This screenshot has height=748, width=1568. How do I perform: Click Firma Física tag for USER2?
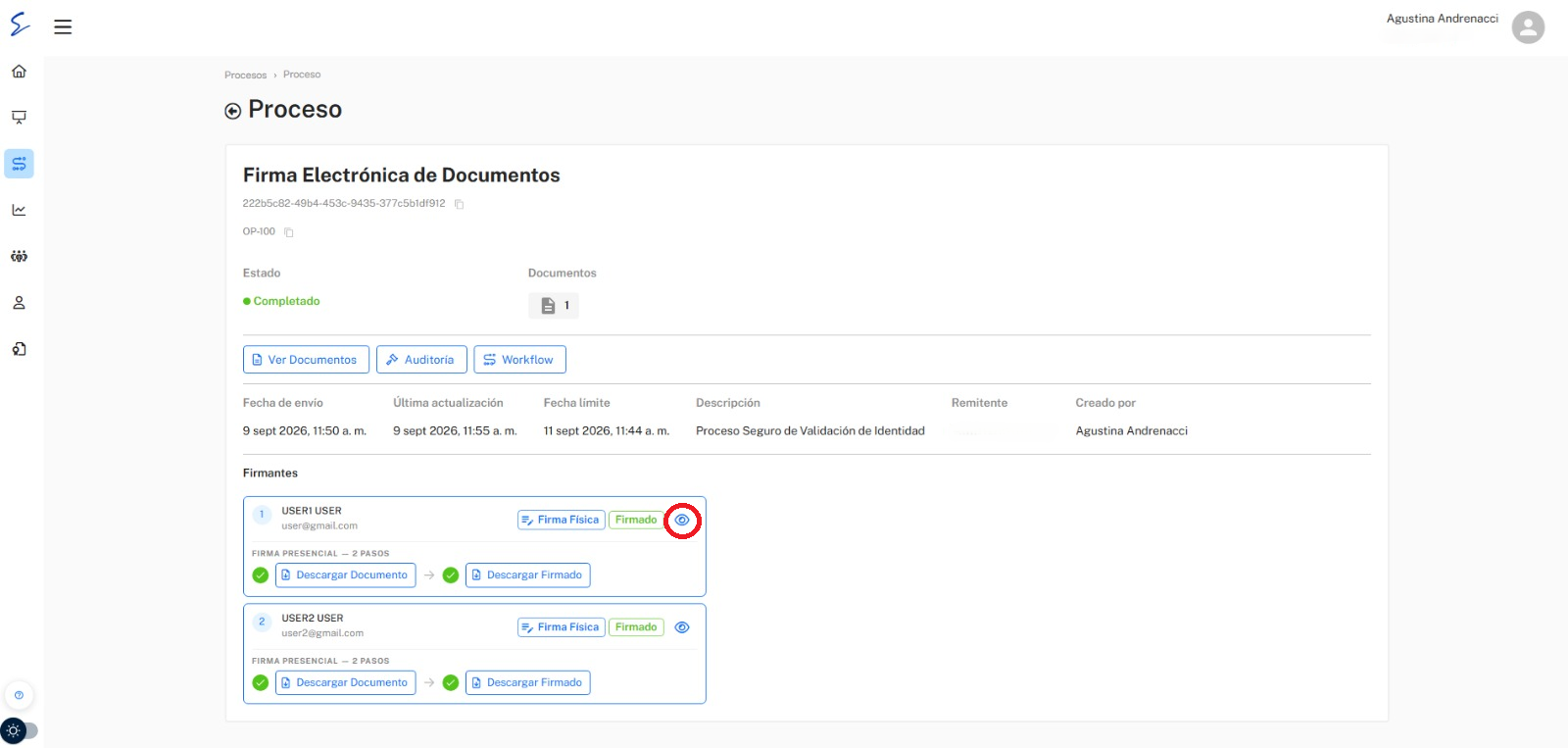pyautogui.click(x=562, y=627)
